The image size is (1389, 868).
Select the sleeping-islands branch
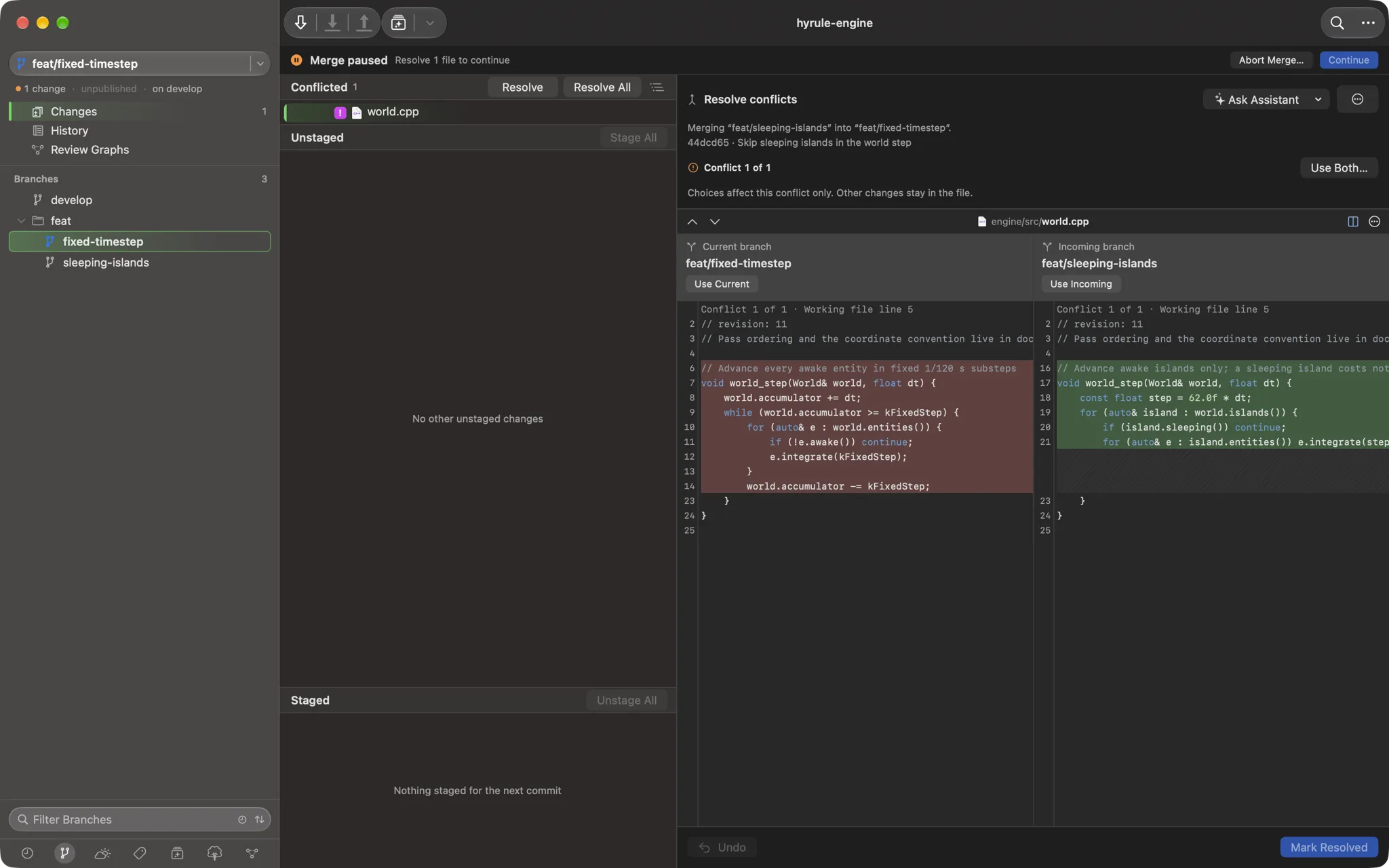(139, 262)
